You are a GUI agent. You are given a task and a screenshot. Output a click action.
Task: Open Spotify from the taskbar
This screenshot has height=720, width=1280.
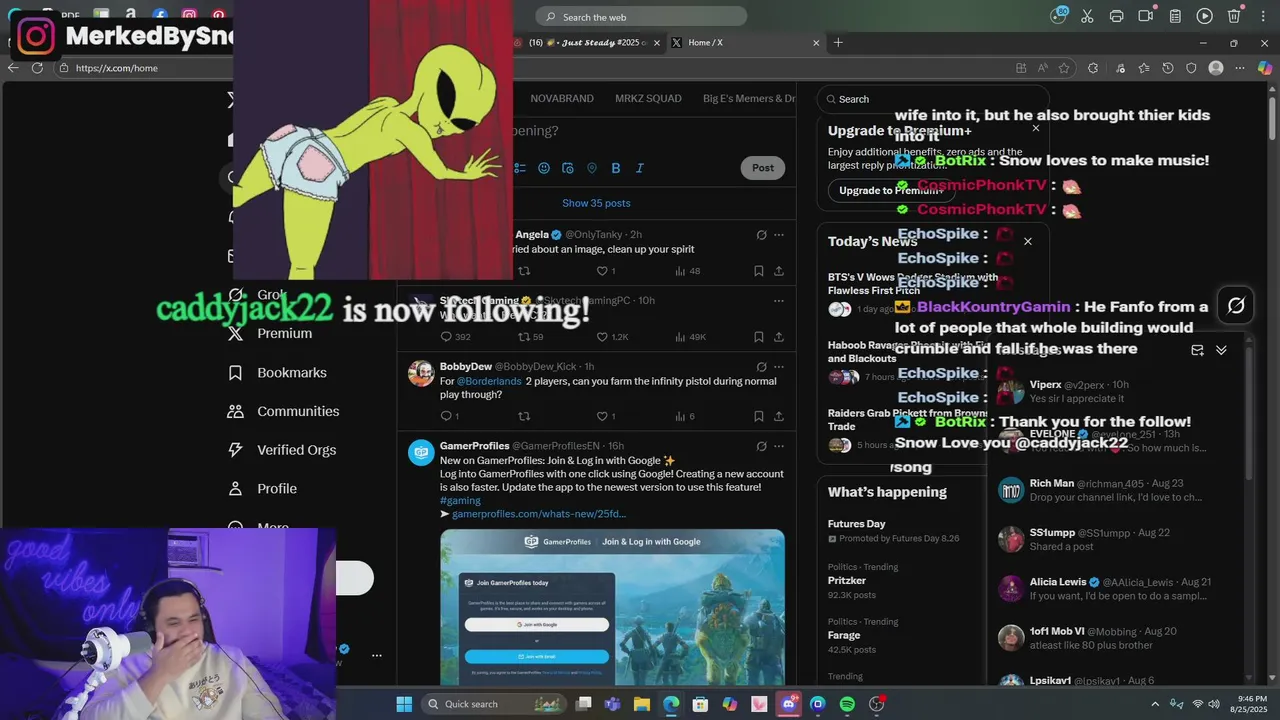847,704
